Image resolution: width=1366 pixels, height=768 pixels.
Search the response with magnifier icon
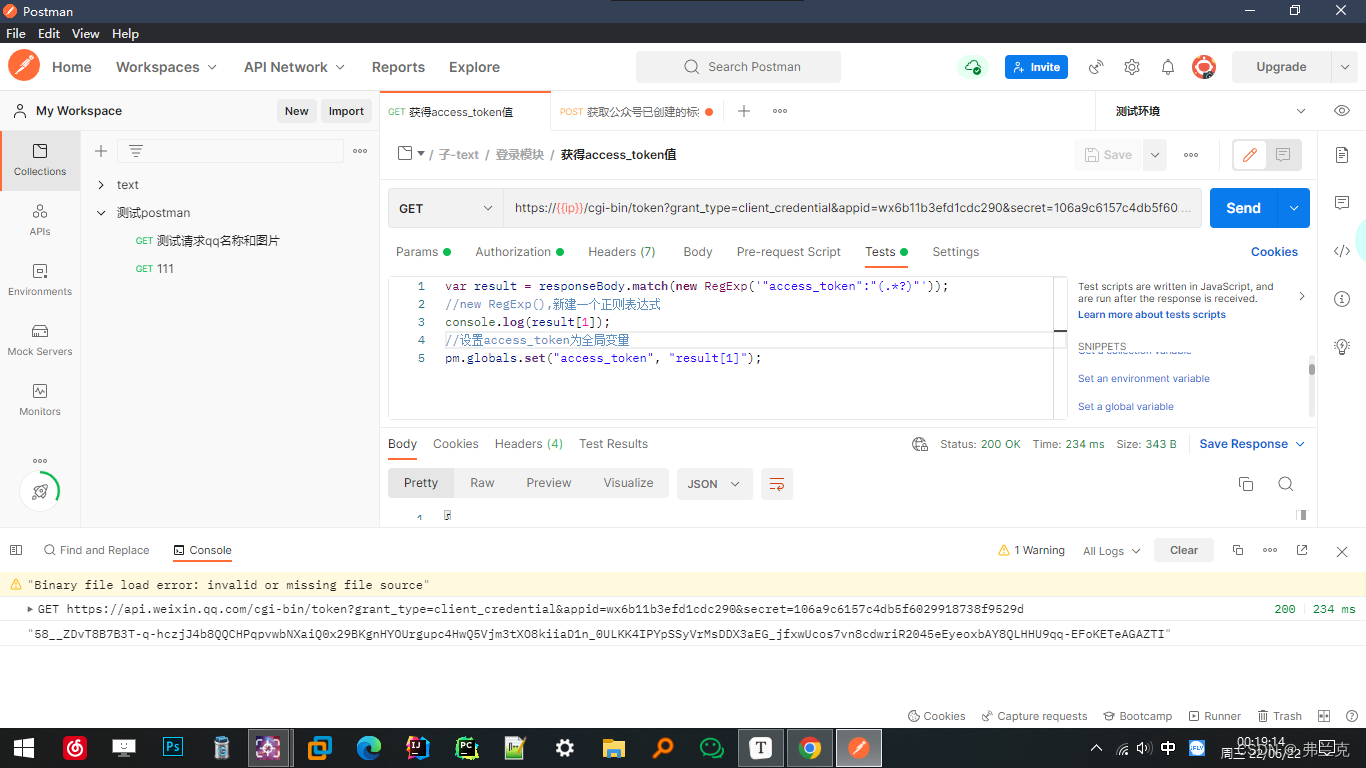pyautogui.click(x=1286, y=484)
